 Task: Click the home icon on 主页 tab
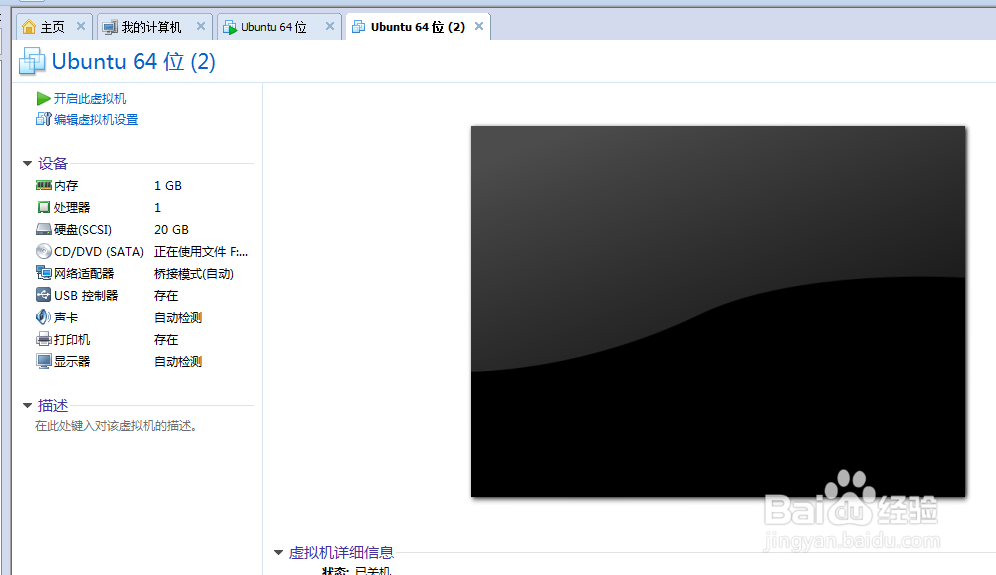(x=29, y=27)
